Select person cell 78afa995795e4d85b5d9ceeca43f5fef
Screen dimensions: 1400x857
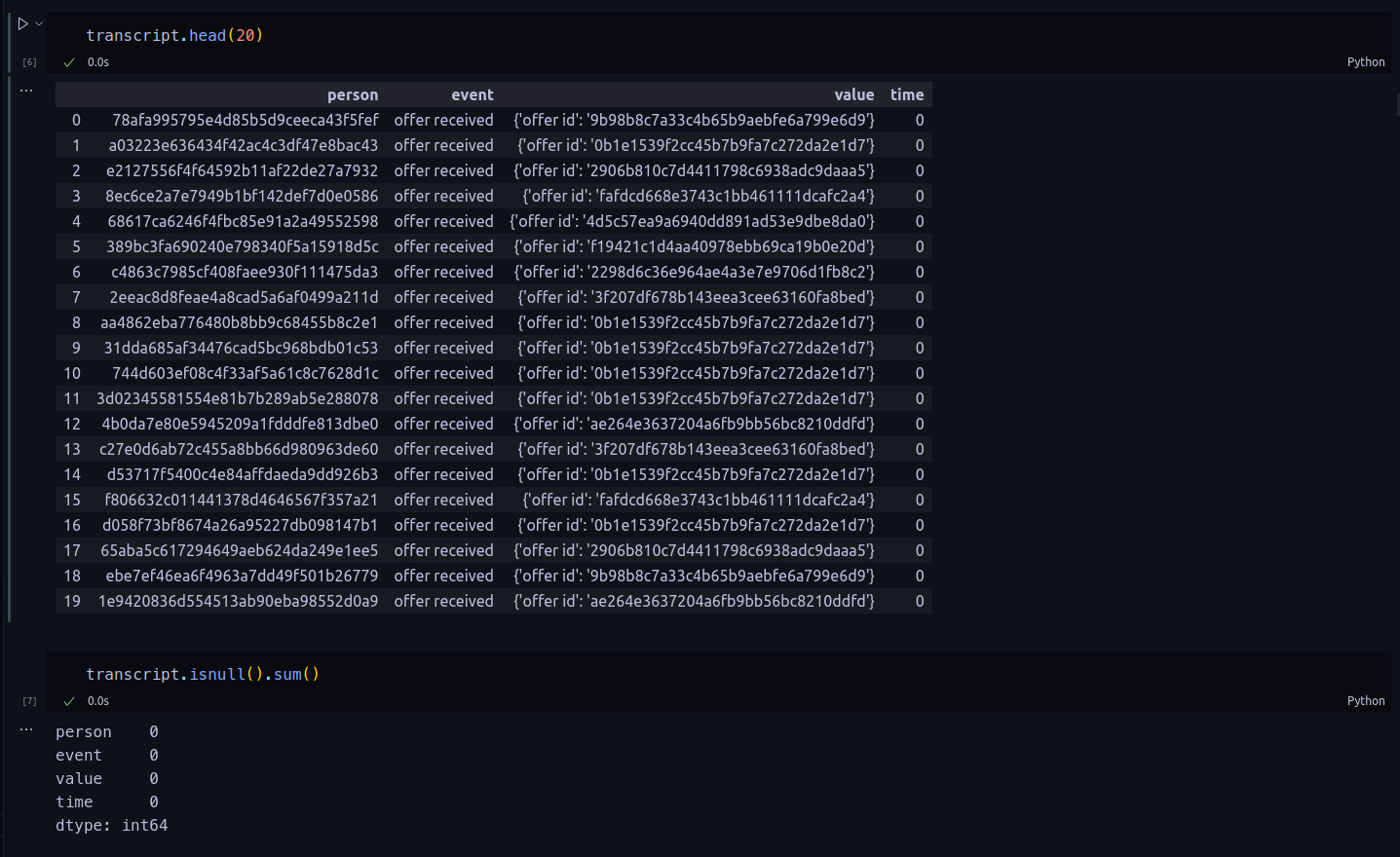tap(246, 120)
